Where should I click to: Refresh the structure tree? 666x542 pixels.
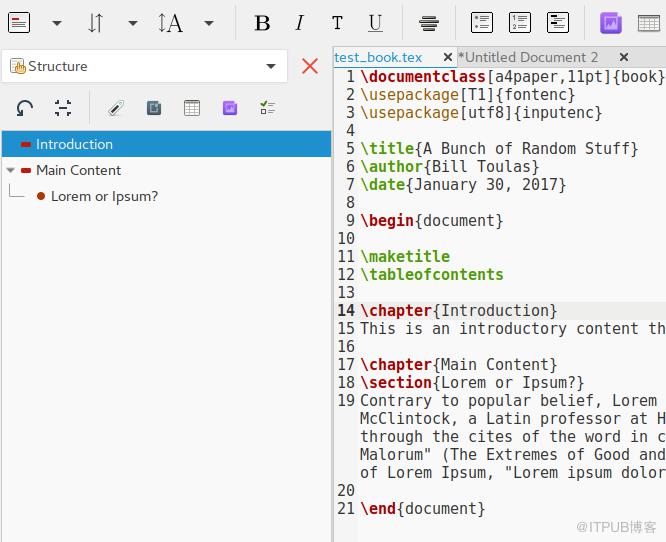point(25,108)
